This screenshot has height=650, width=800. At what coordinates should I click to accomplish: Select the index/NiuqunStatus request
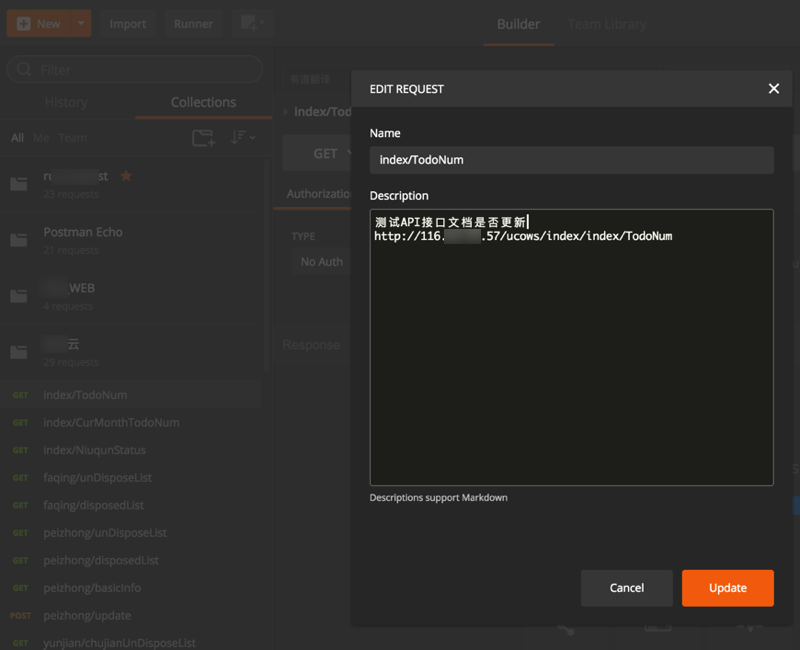(131, 450)
